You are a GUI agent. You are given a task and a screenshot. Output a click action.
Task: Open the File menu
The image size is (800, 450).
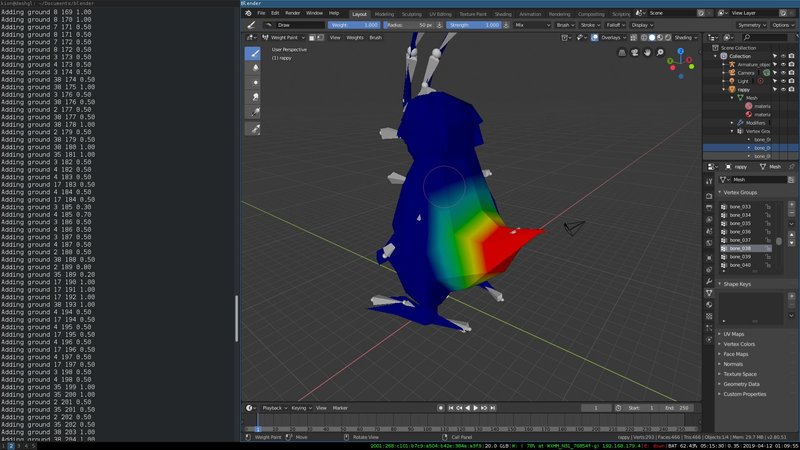coord(261,13)
